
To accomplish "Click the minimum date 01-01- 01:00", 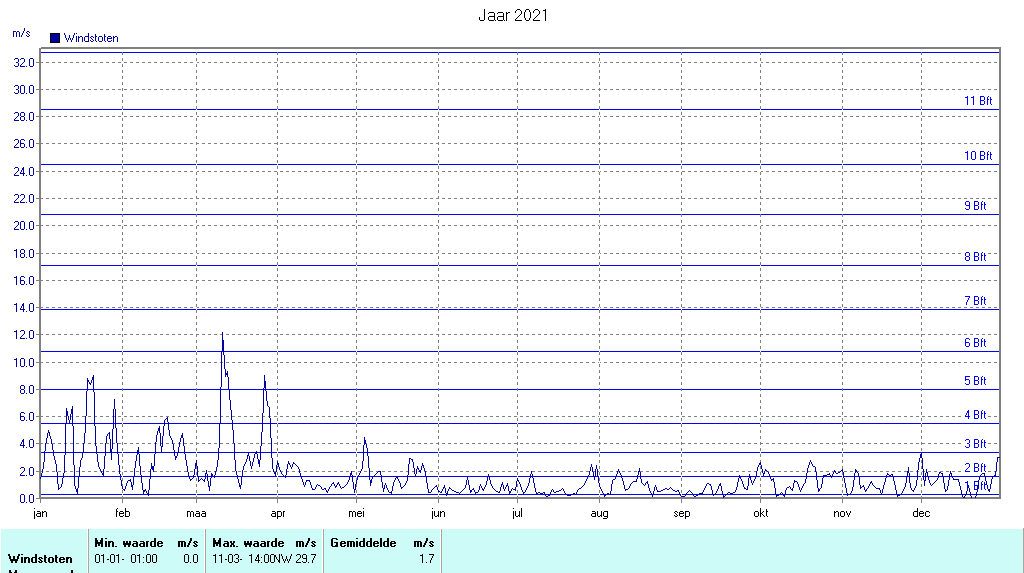I will [126, 559].
